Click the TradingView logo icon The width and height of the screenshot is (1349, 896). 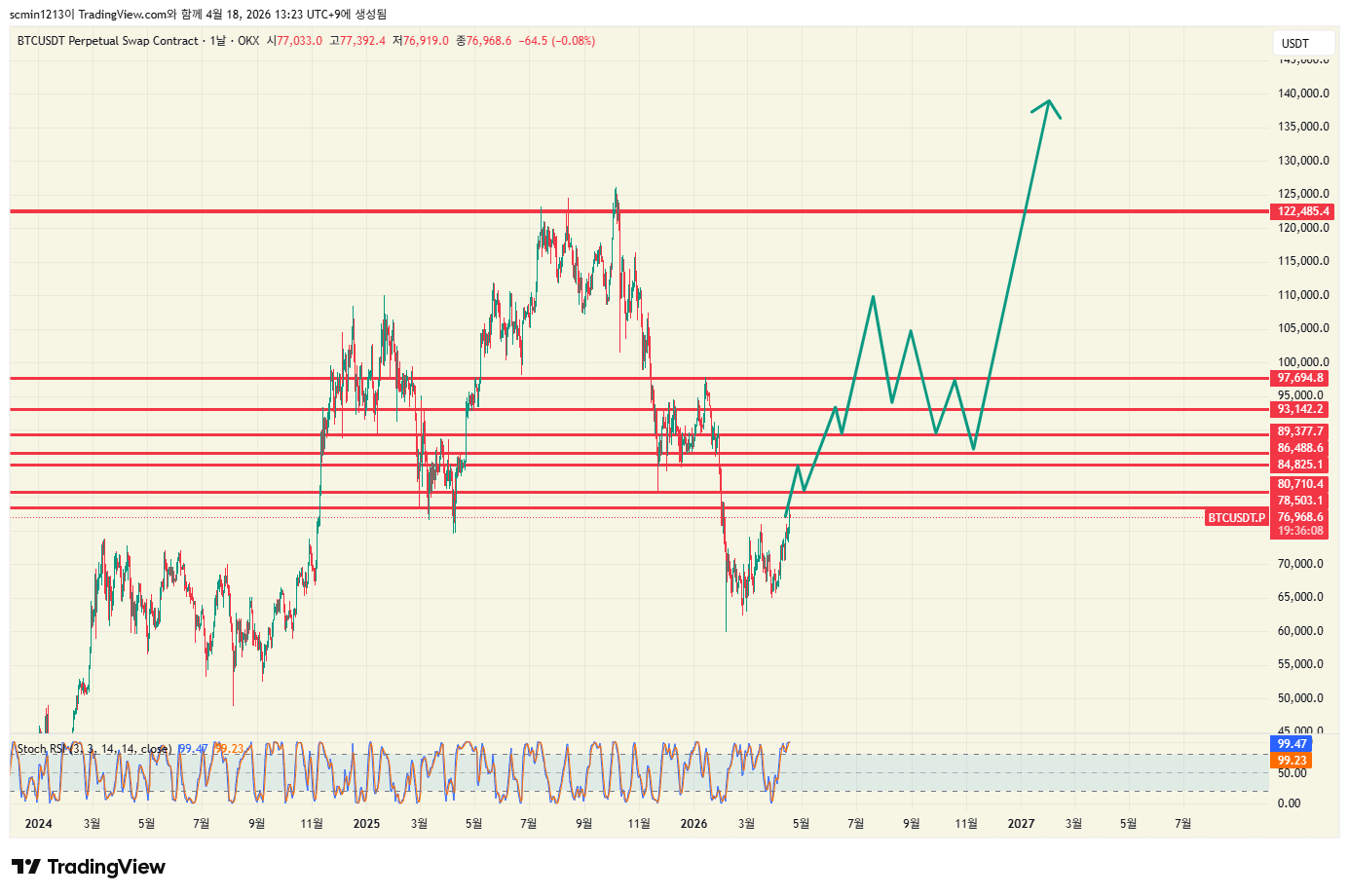coord(26,867)
